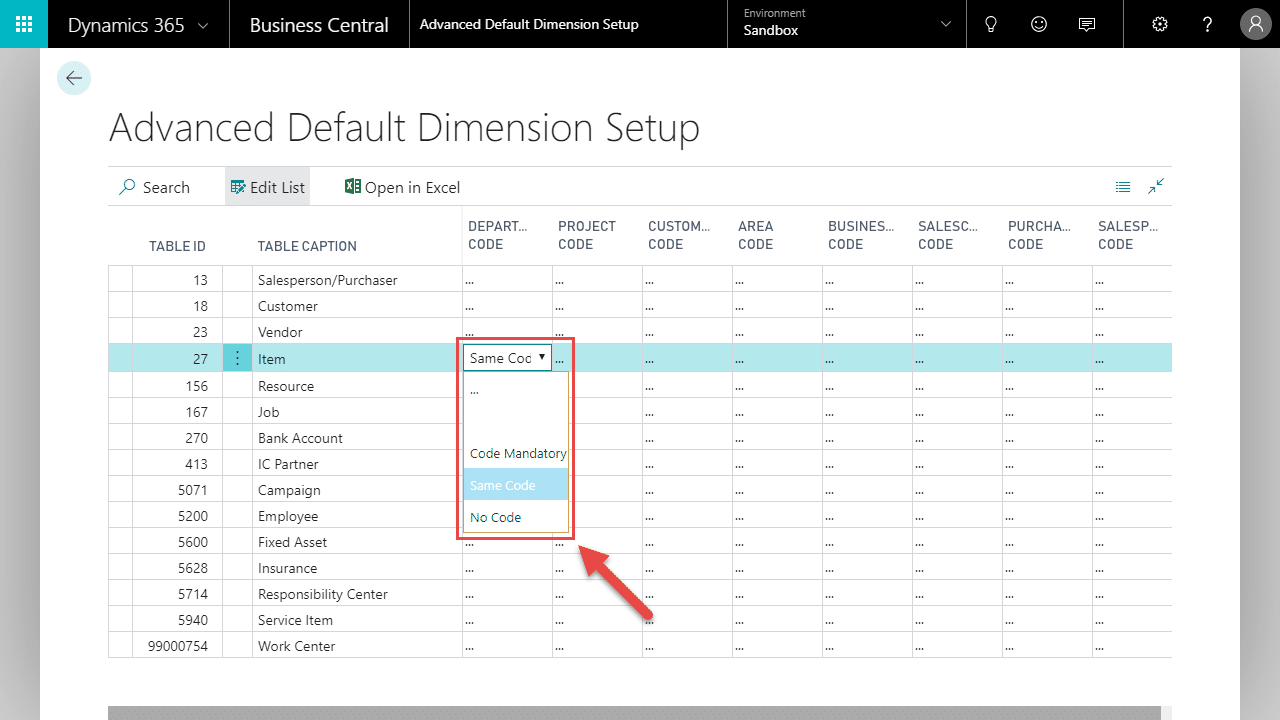
Task: Click the list layout options icon
Action: pos(1122,186)
